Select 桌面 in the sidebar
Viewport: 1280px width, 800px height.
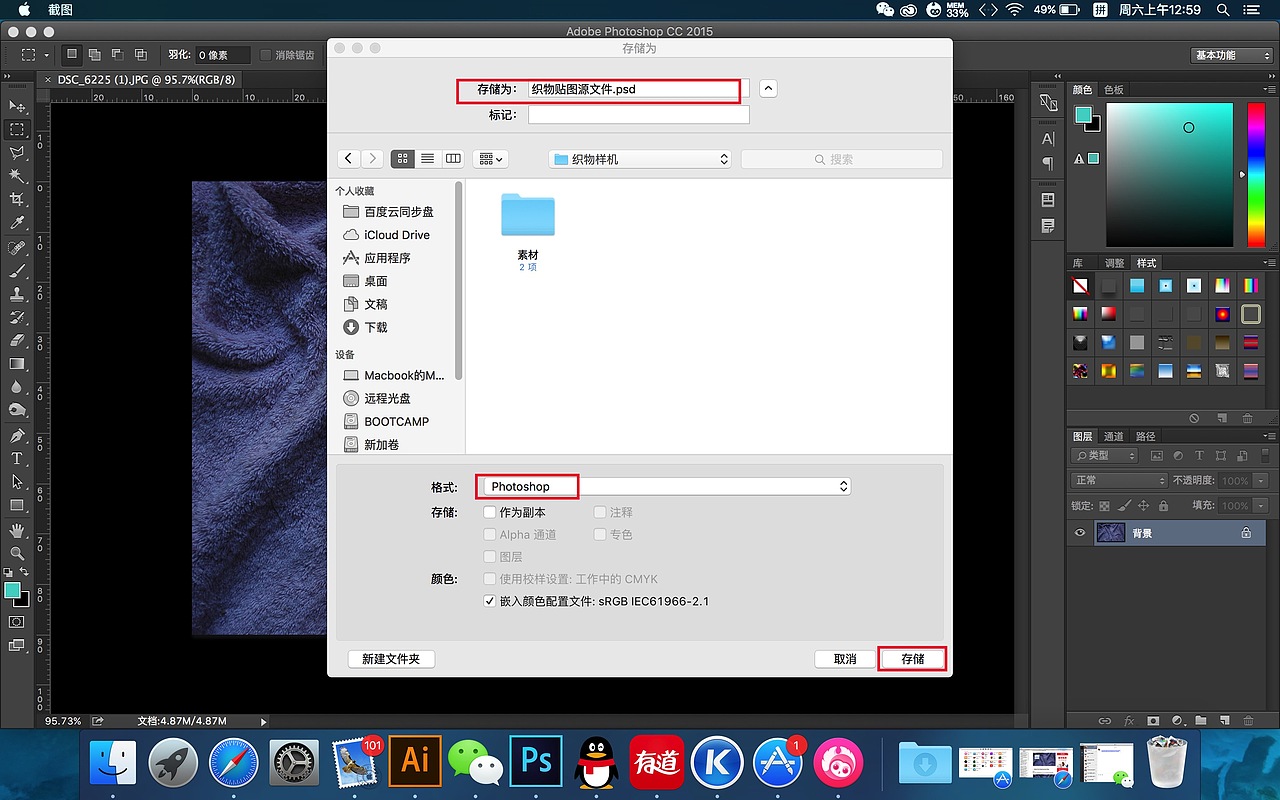tap(375, 281)
